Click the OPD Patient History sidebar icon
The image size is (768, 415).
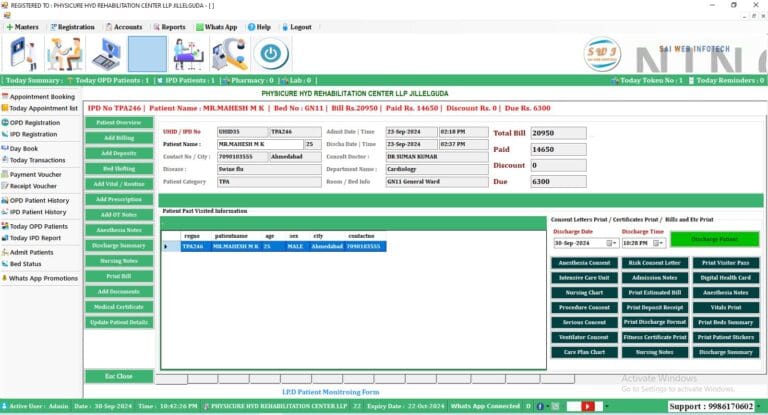(x=5, y=200)
